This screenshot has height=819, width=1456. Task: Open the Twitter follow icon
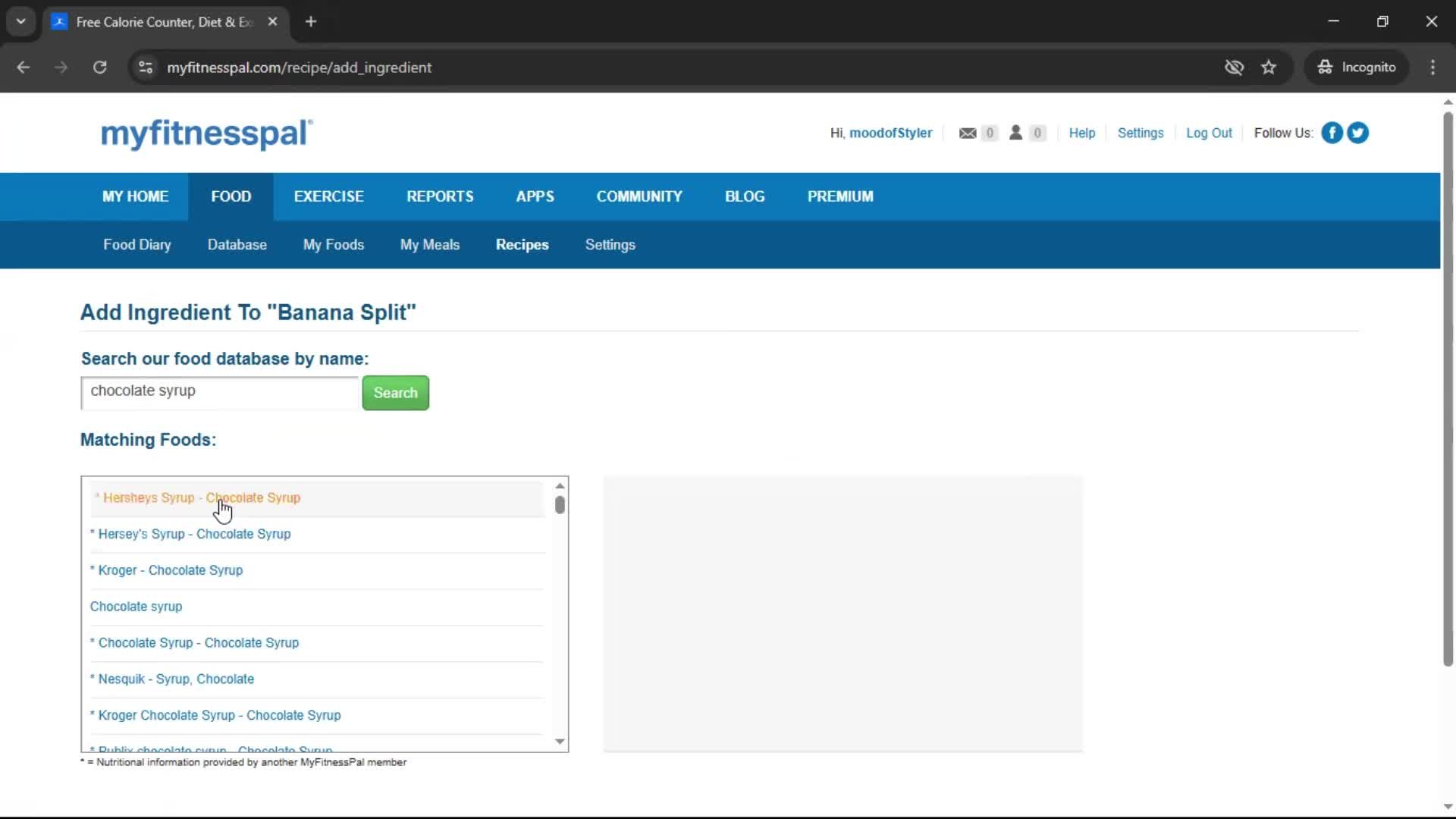[x=1357, y=133]
